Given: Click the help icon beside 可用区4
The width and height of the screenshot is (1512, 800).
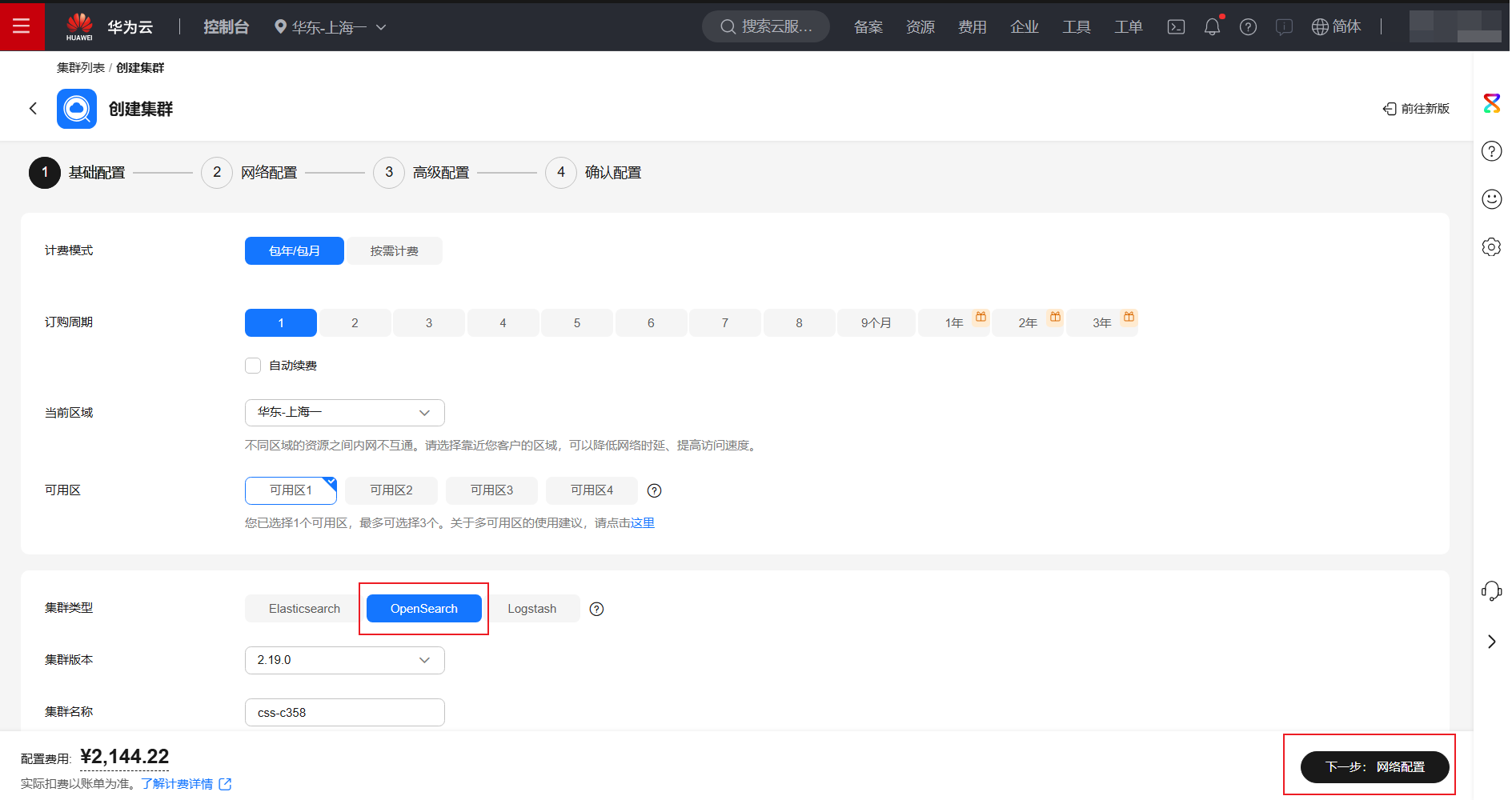Looking at the screenshot, I should [654, 490].
